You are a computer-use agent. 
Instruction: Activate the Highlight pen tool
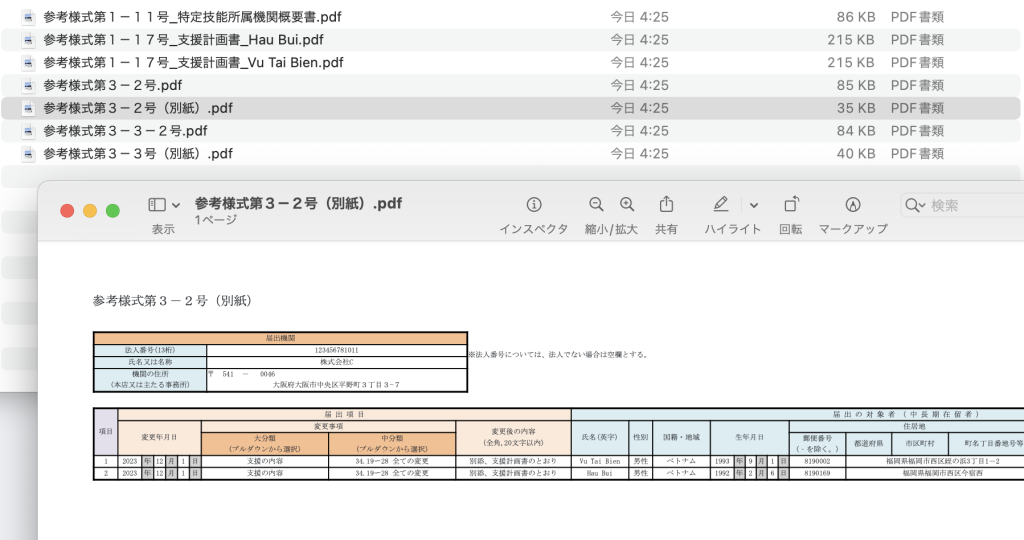pos(720,205)
